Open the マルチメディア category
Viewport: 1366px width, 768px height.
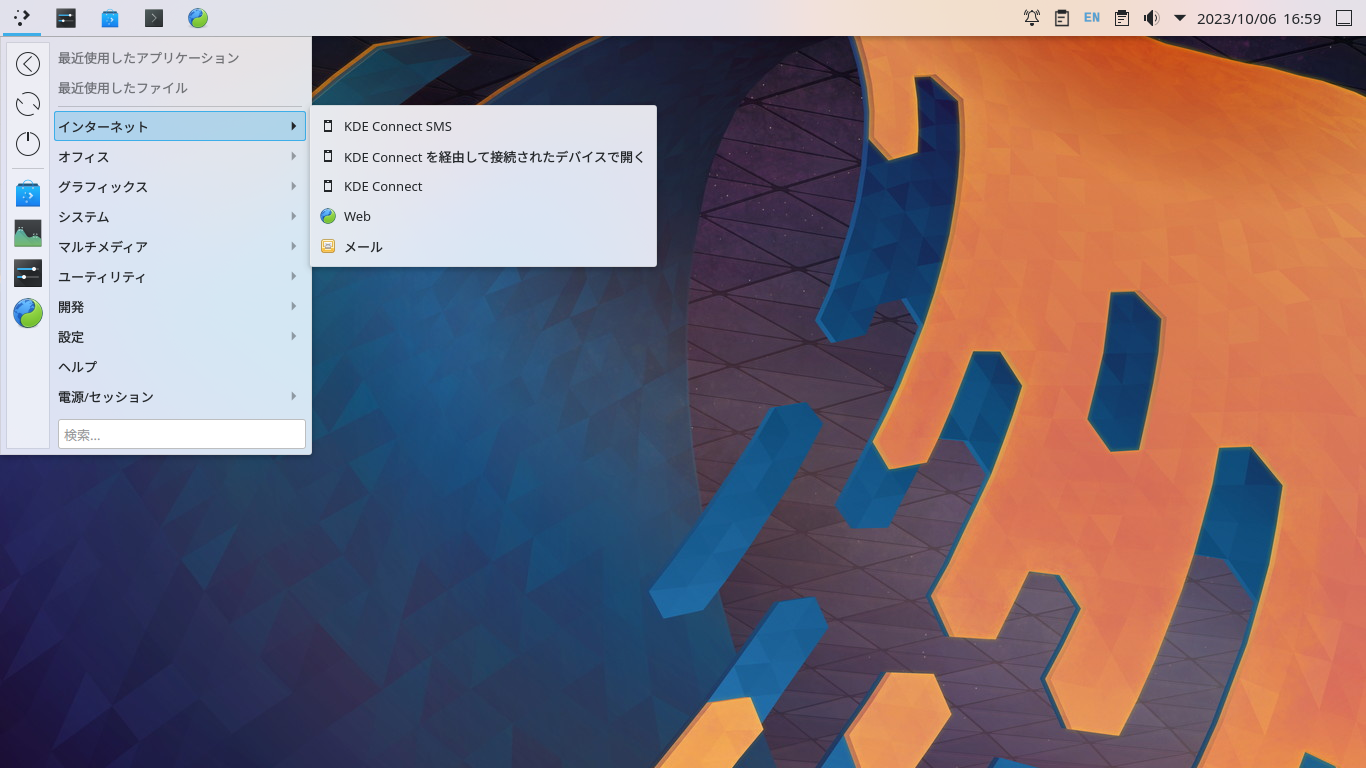point(180,246)
